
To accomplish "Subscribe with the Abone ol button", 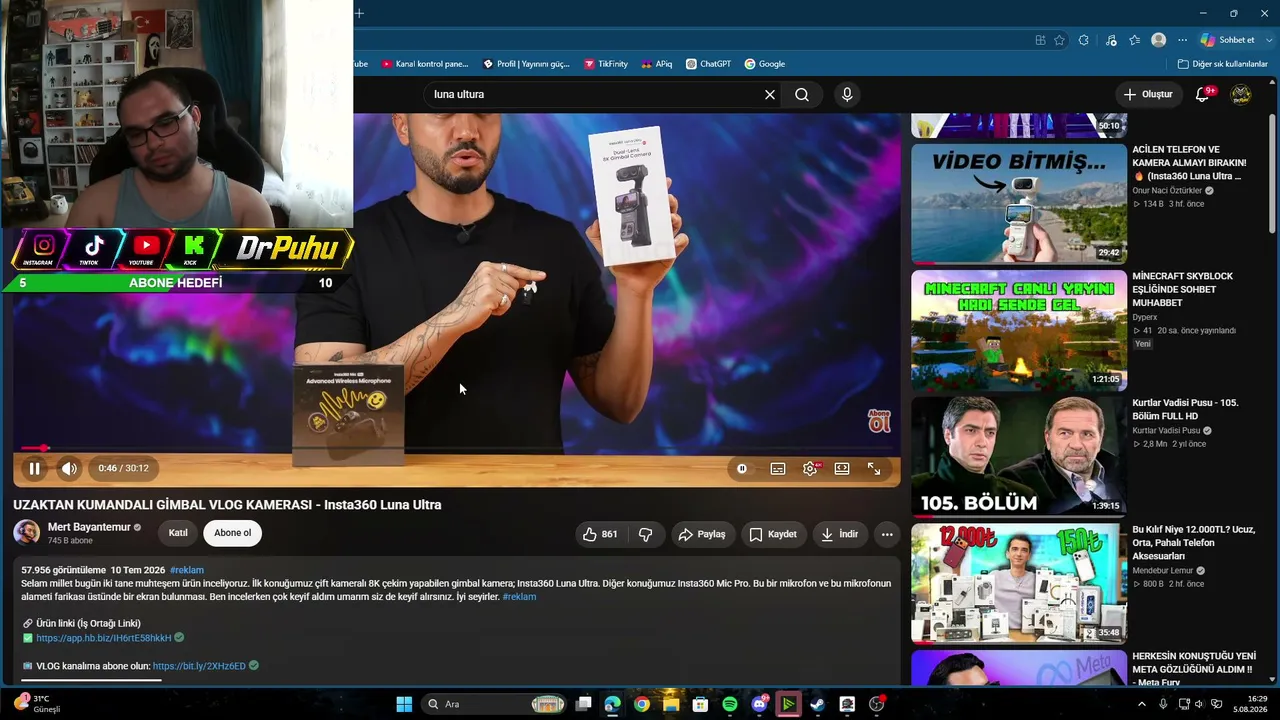I will [233, 533].
